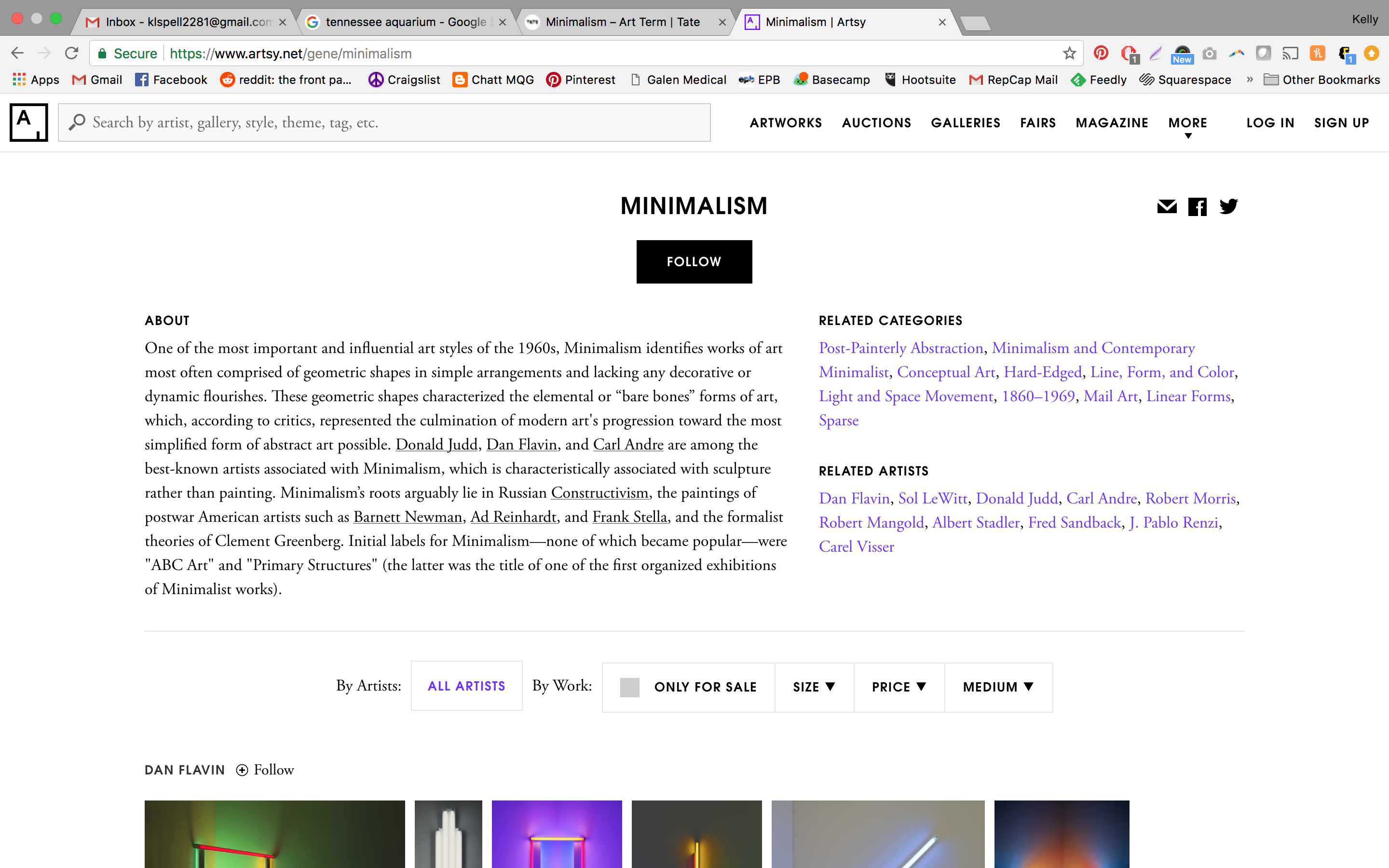Click the Dan Flavin follow plus icon

pos(242,771)
